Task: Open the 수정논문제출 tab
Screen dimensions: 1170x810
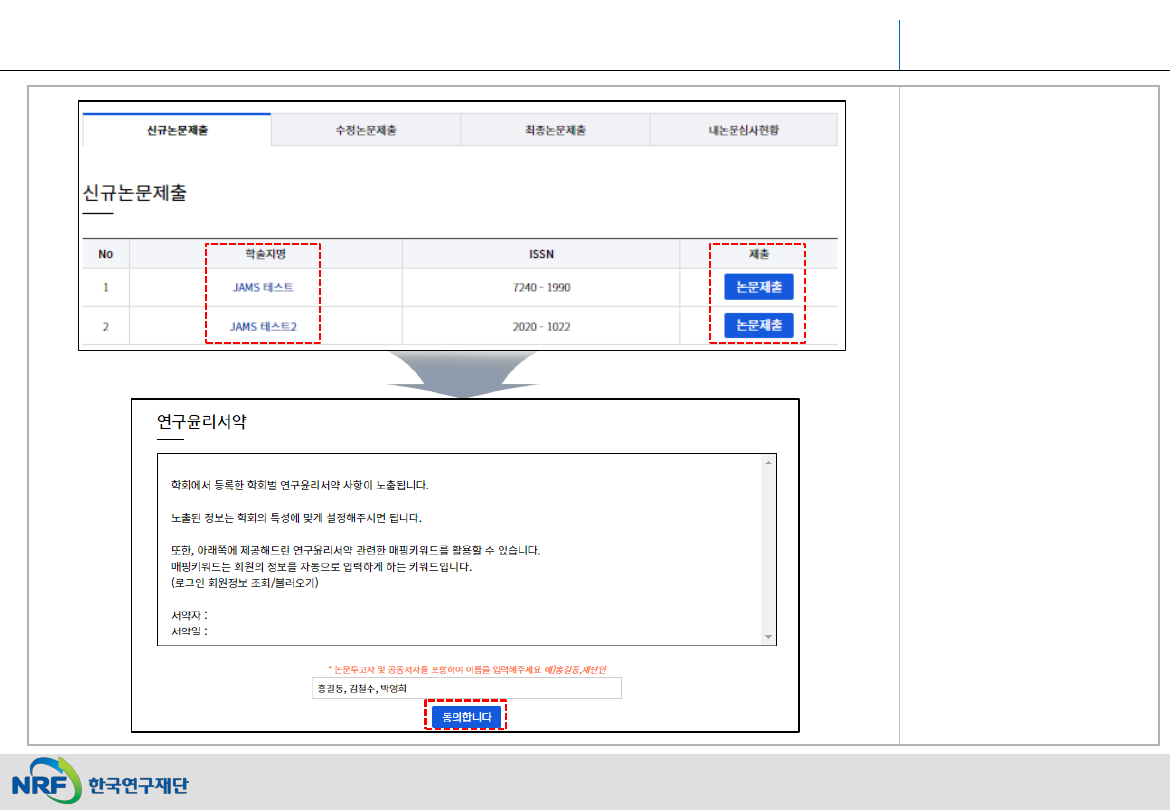Action: click(366, 130)
